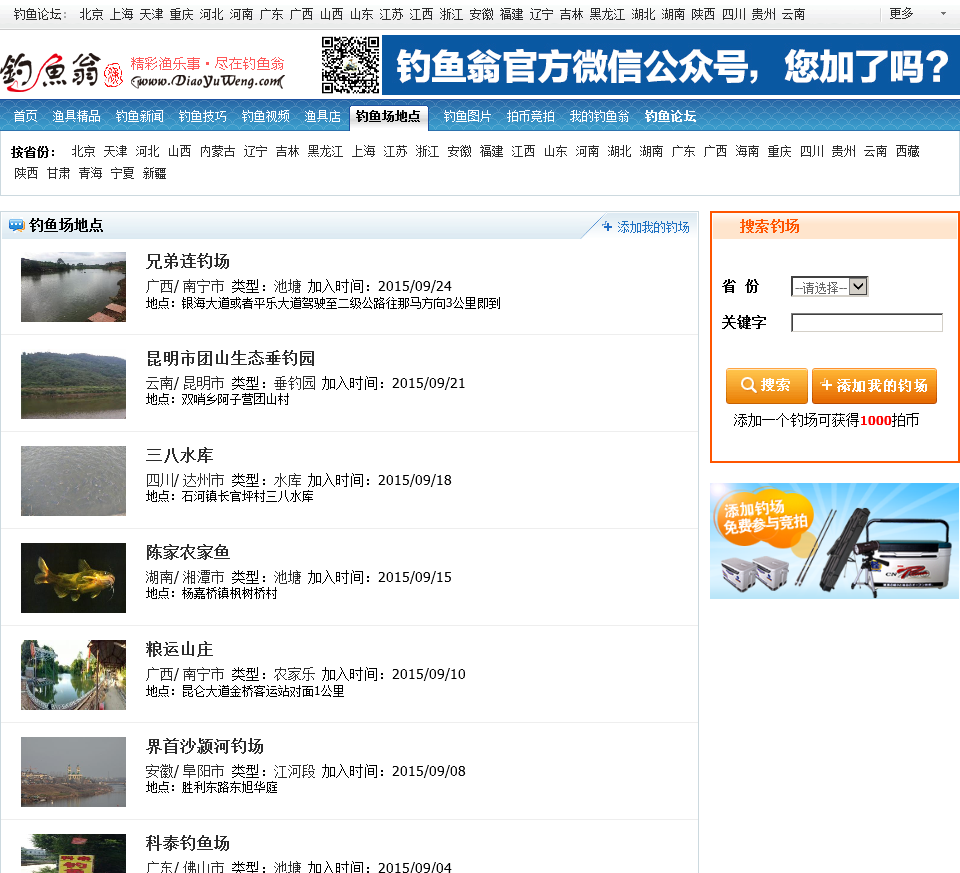This screenshot has height=873, width=960.
Task: Open 重庆 forum in top 钓鱼论坛 bar
Action: [x=181, y=14]
